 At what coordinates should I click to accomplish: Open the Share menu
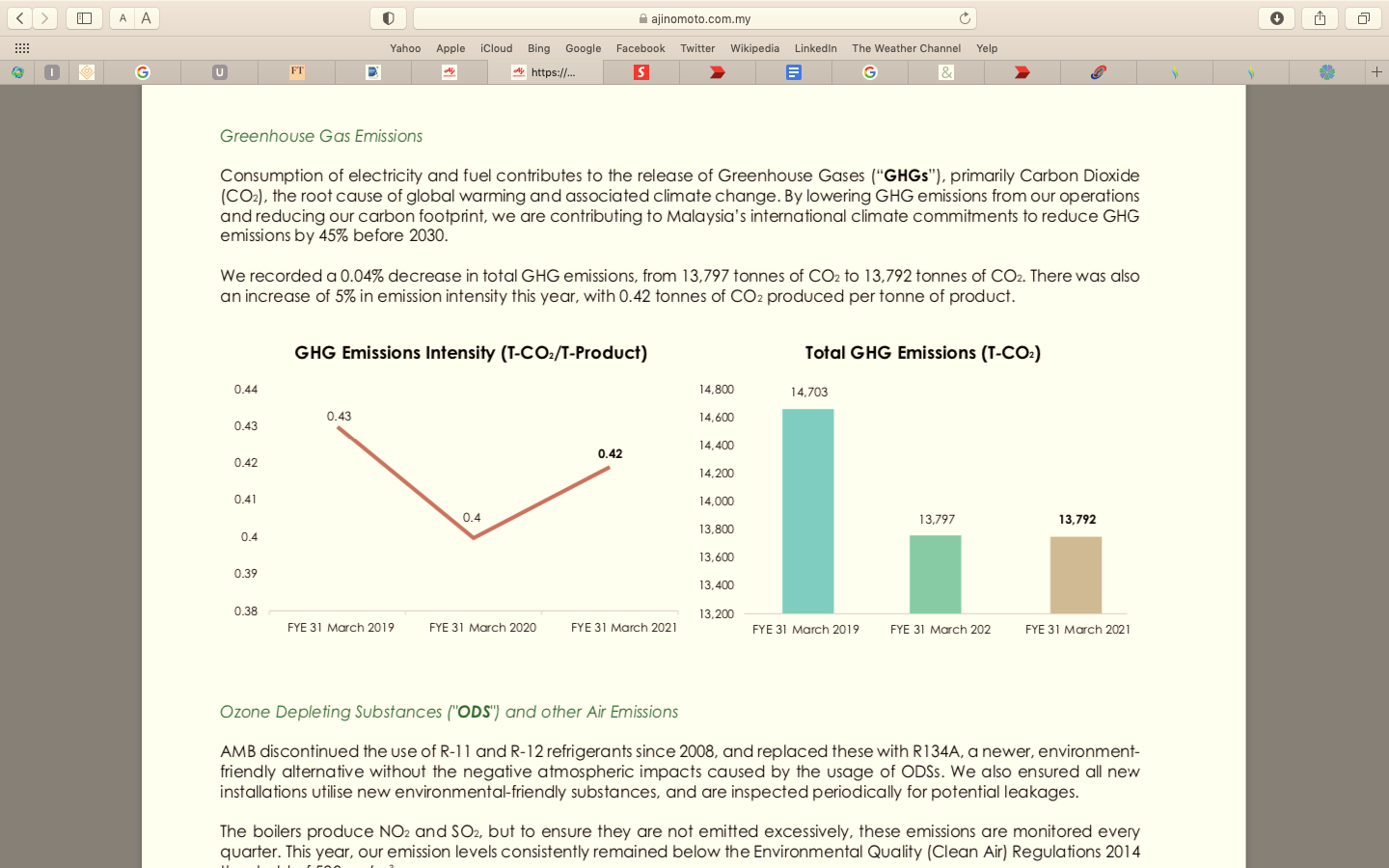point(1320,18)
